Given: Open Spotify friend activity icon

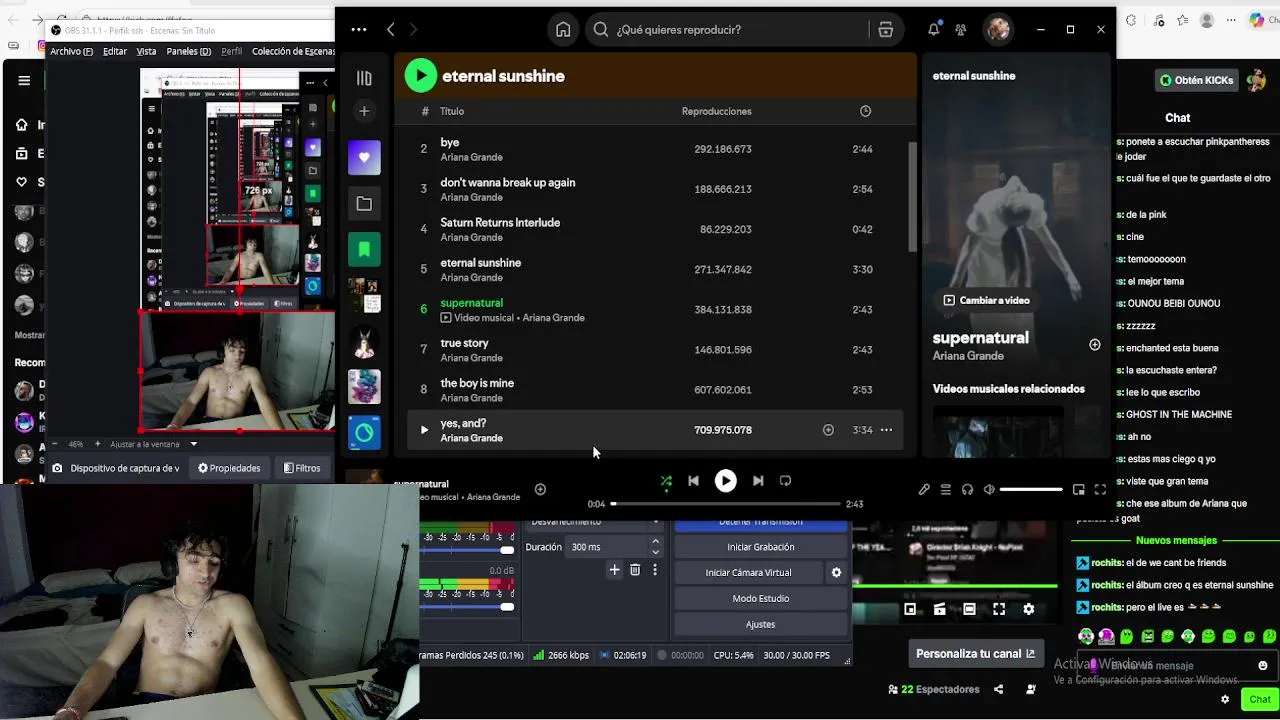Looking at the screenshot, I should (961, 30).
